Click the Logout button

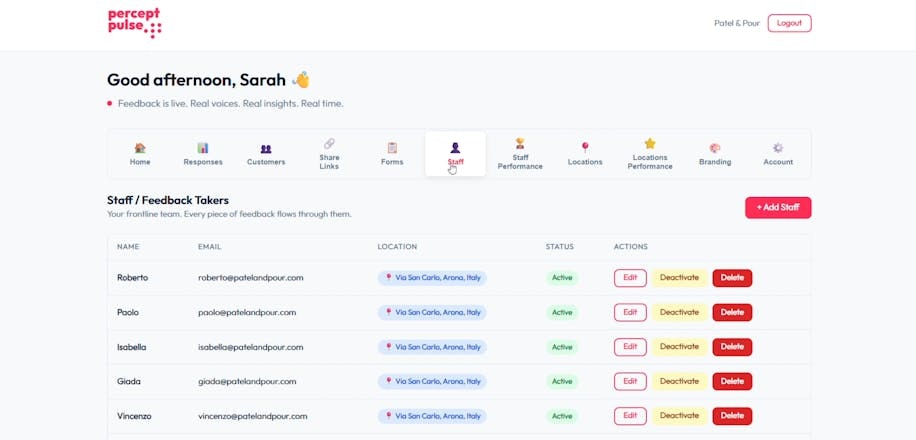(789, 23)
